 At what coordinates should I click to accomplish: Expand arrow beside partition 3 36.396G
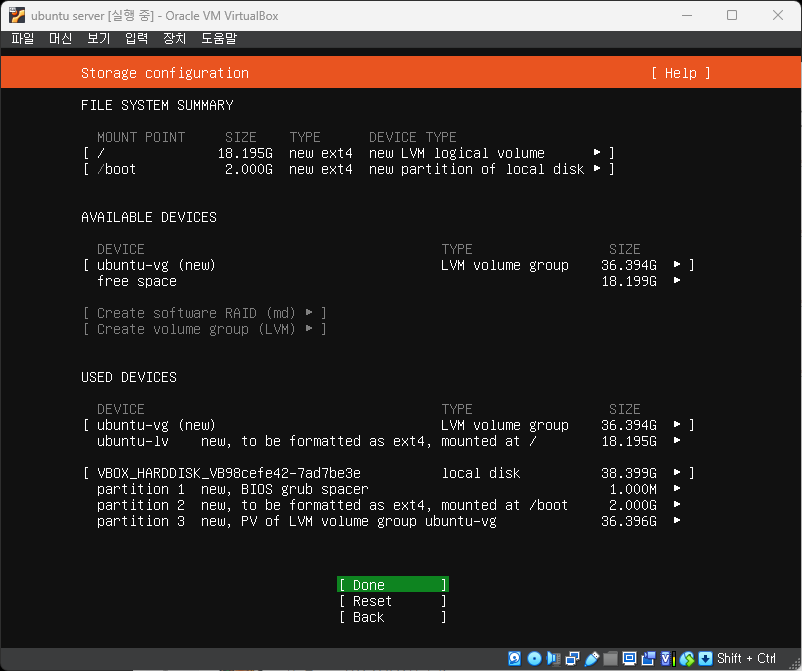(x=677, y=521)
